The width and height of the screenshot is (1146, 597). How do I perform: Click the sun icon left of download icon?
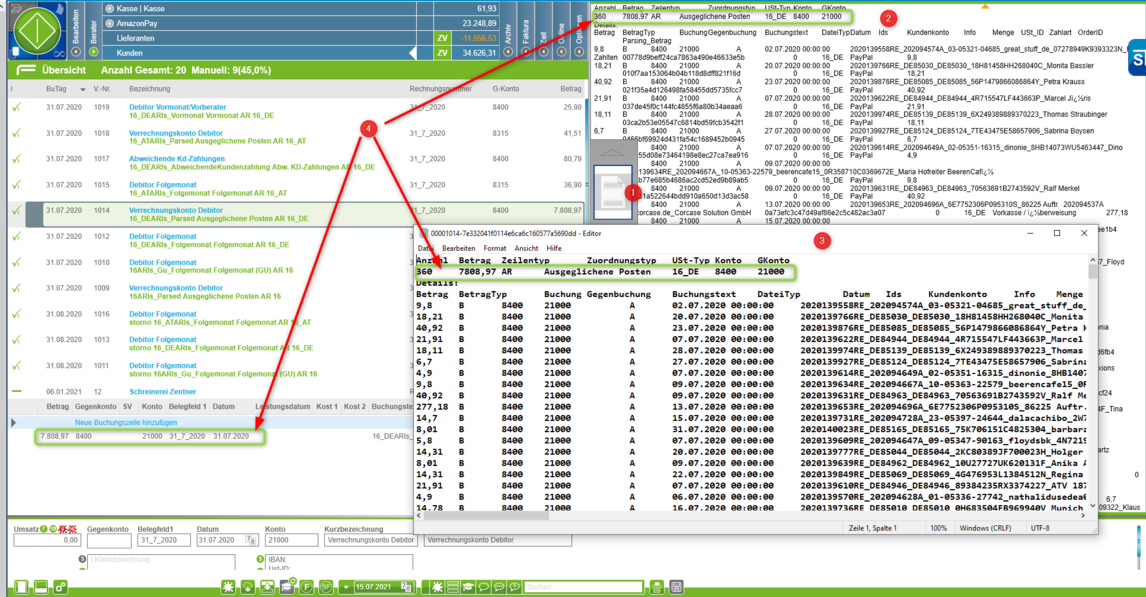pos(228,587)
